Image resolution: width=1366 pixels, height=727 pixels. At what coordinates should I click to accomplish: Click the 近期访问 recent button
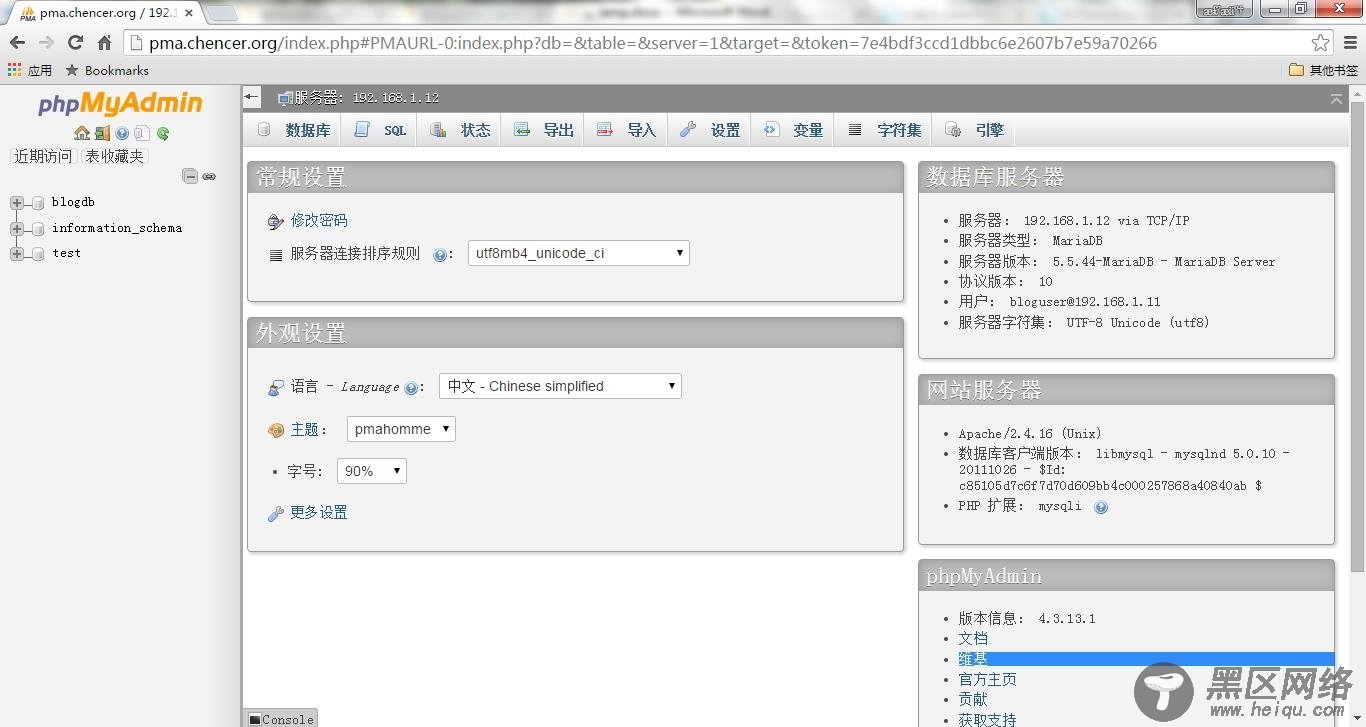pyautogui.click(x=43, y=156)
